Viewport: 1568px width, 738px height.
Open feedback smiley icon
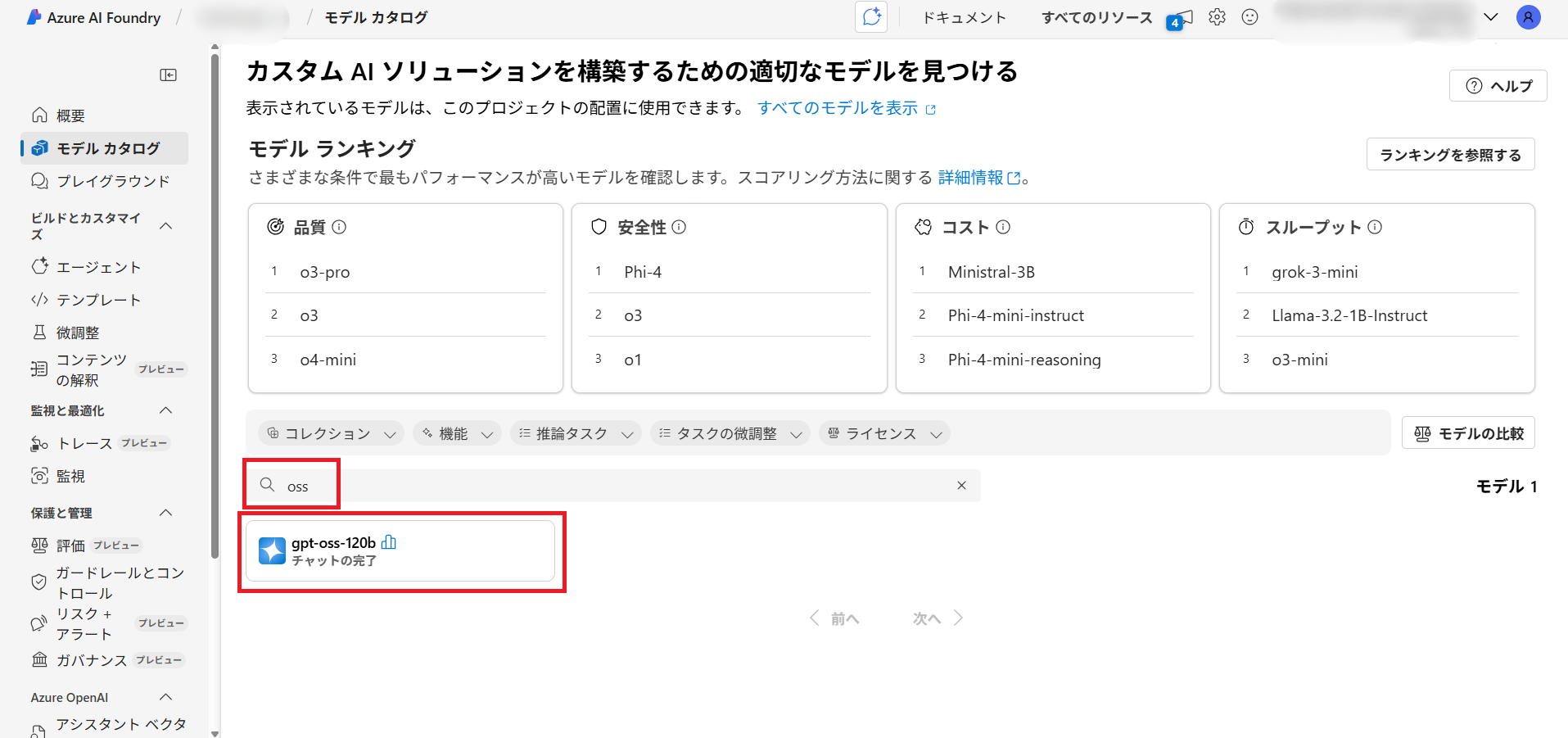pos(1249,17)
